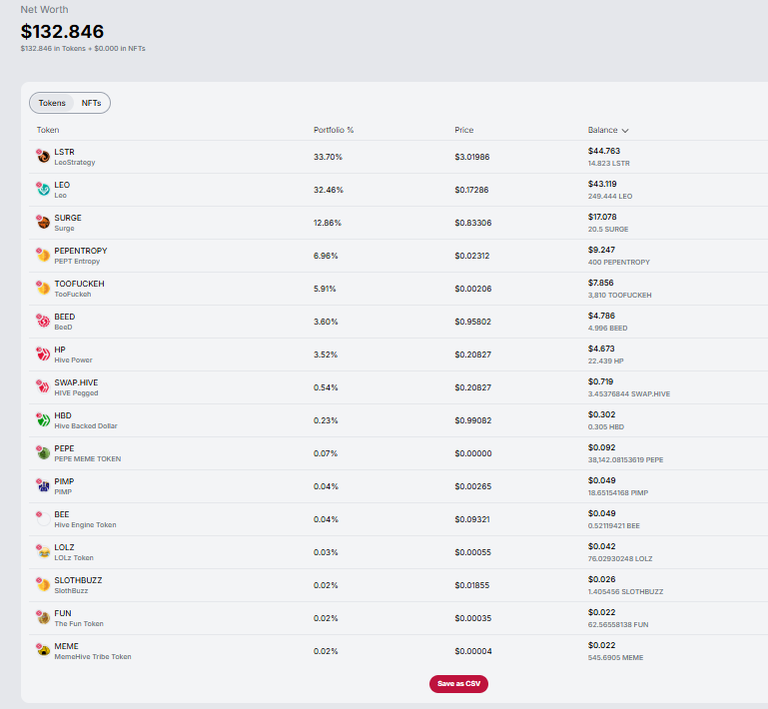Click the $44.763 LSTR balance
Screen dimensions: 768x709
click(604, 151)
